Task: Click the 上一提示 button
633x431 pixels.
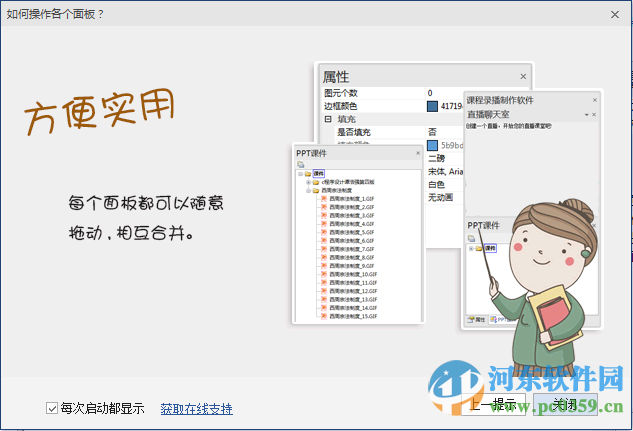Action: (493, 404)
